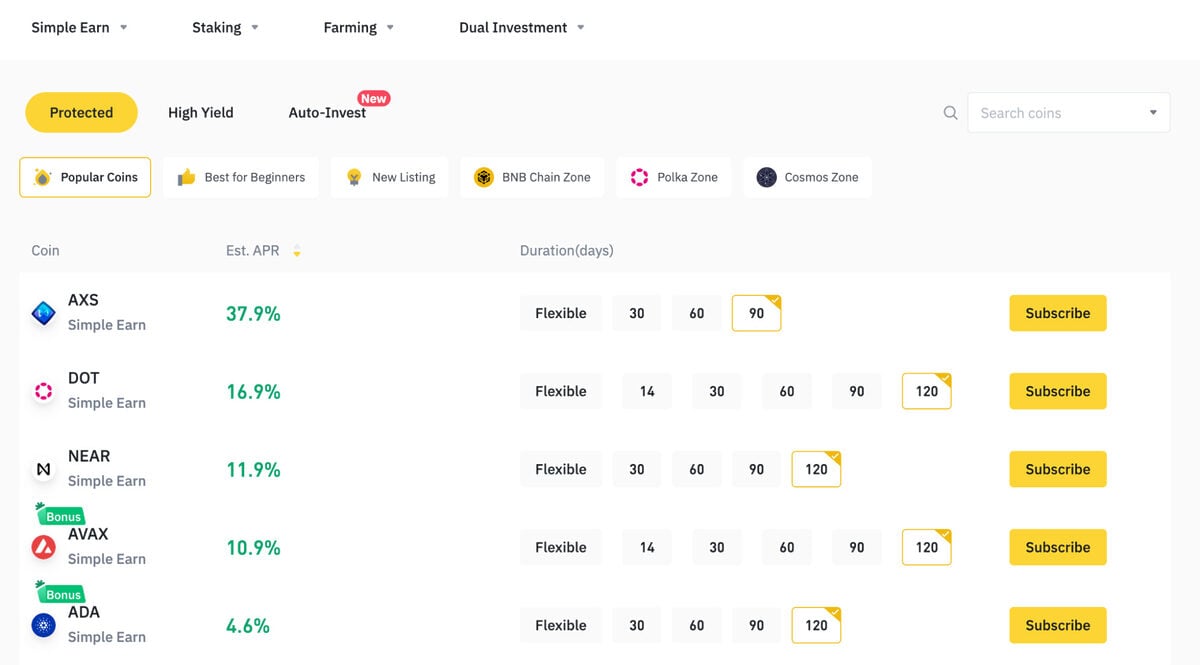The image size is (1200, 665).
Task: Click the NEAR 11.9% APR value
Action: [253, 470]
